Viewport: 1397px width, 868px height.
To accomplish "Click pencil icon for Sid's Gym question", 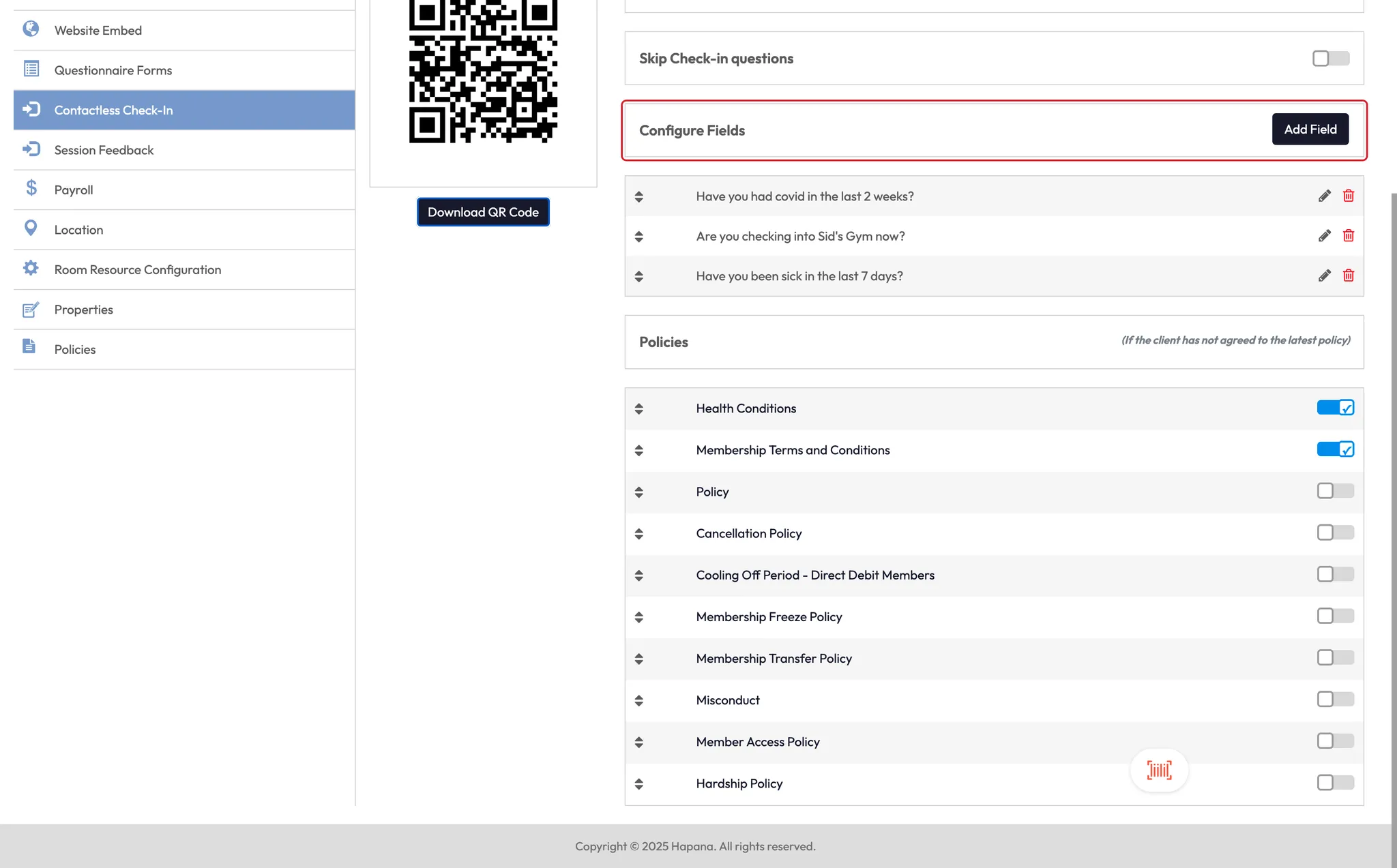I will click(x=1324, y=236).
